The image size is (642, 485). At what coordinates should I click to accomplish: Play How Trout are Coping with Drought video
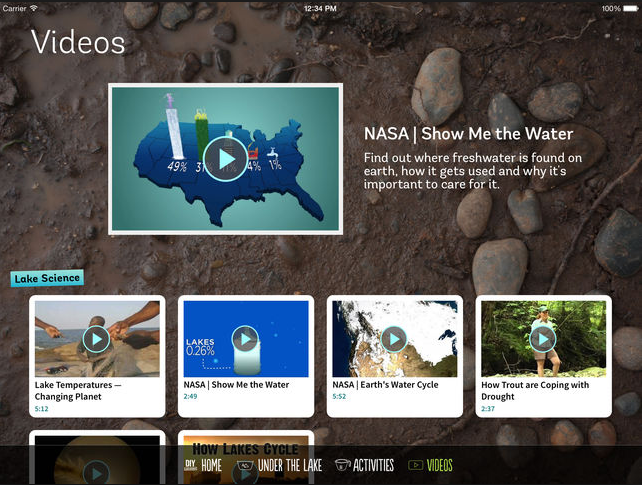point(543,339)
